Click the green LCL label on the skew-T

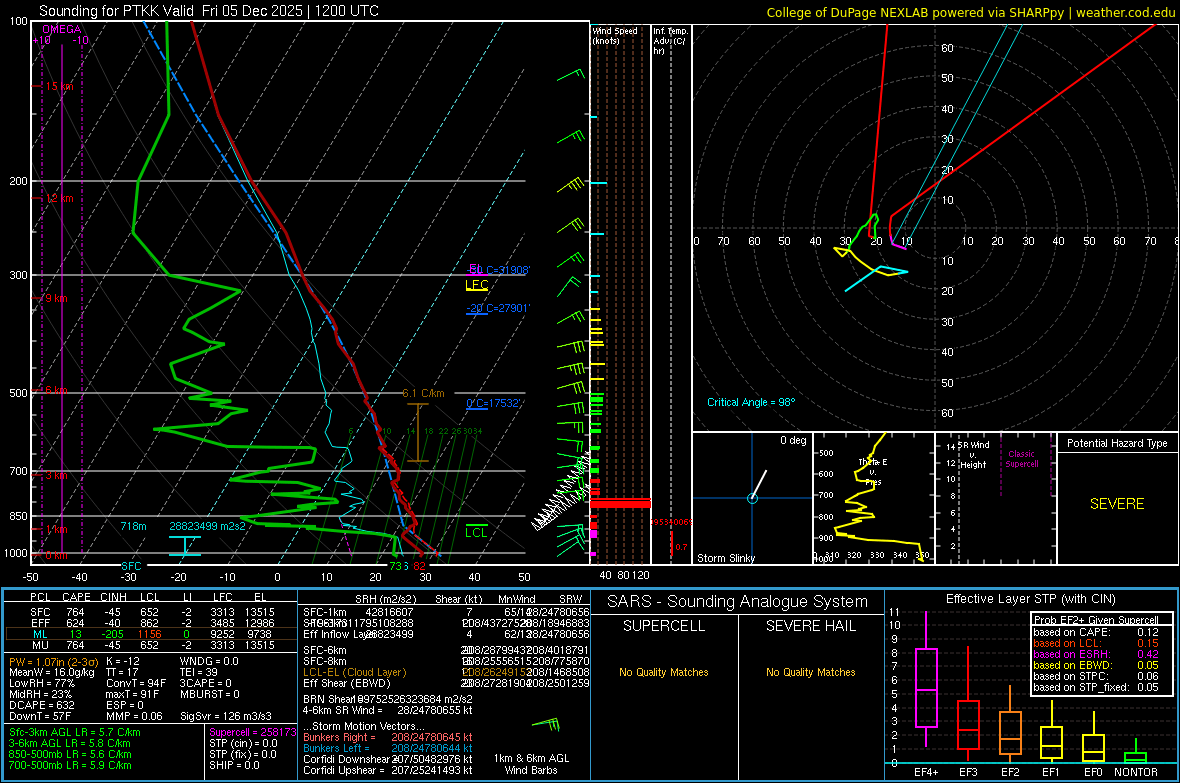click(x=476, y=532)
